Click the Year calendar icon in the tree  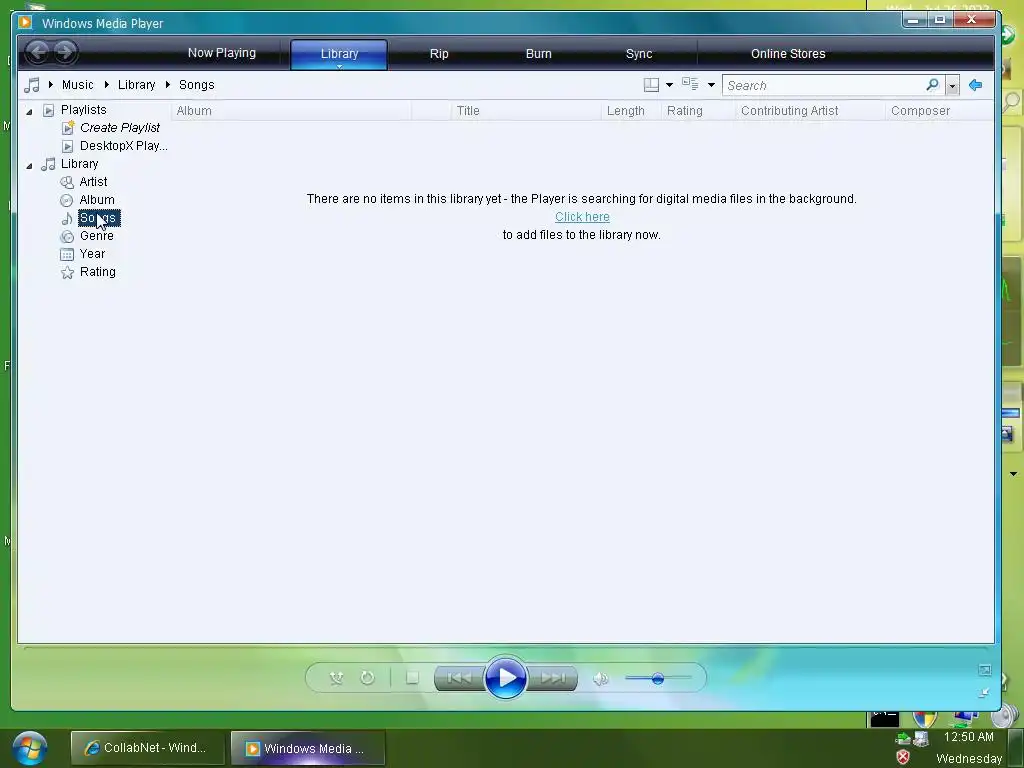point(67,254)
